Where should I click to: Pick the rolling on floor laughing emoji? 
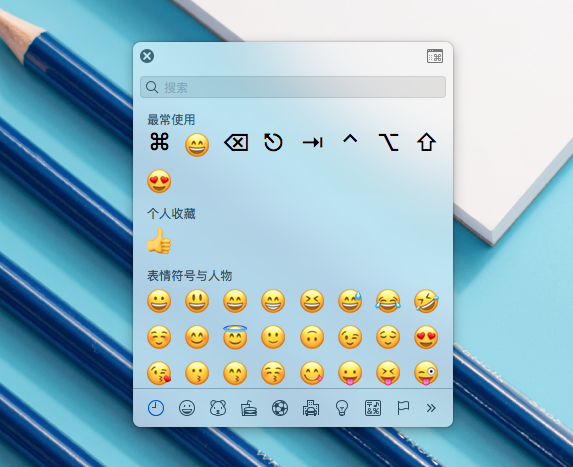click(426, 301)
